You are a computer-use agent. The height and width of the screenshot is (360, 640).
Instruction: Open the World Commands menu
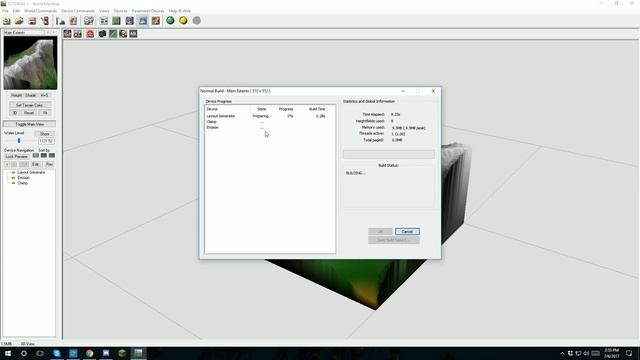[x=40, y=11]
